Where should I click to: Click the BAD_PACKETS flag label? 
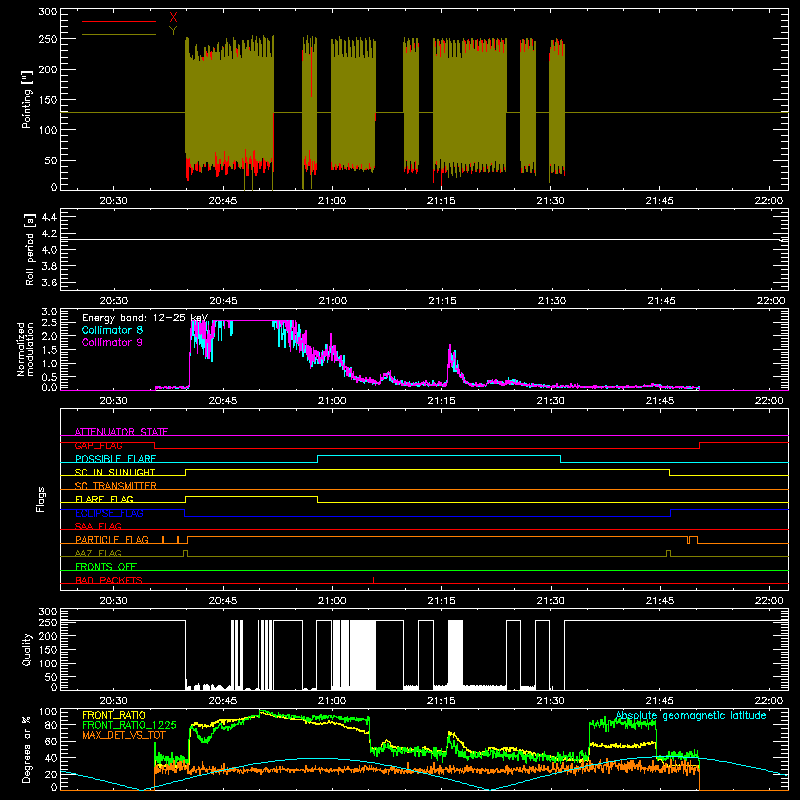click(109, 580)
